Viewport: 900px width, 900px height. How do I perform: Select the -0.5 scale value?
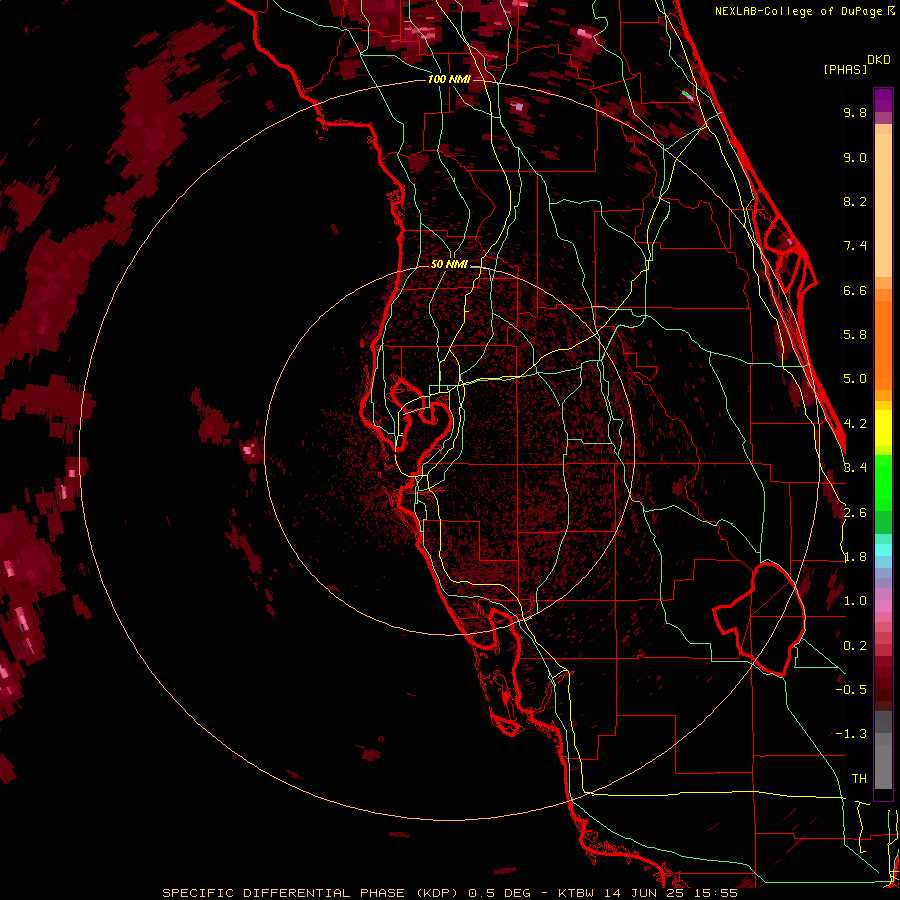pyautogui.click(x=851, y=690)
